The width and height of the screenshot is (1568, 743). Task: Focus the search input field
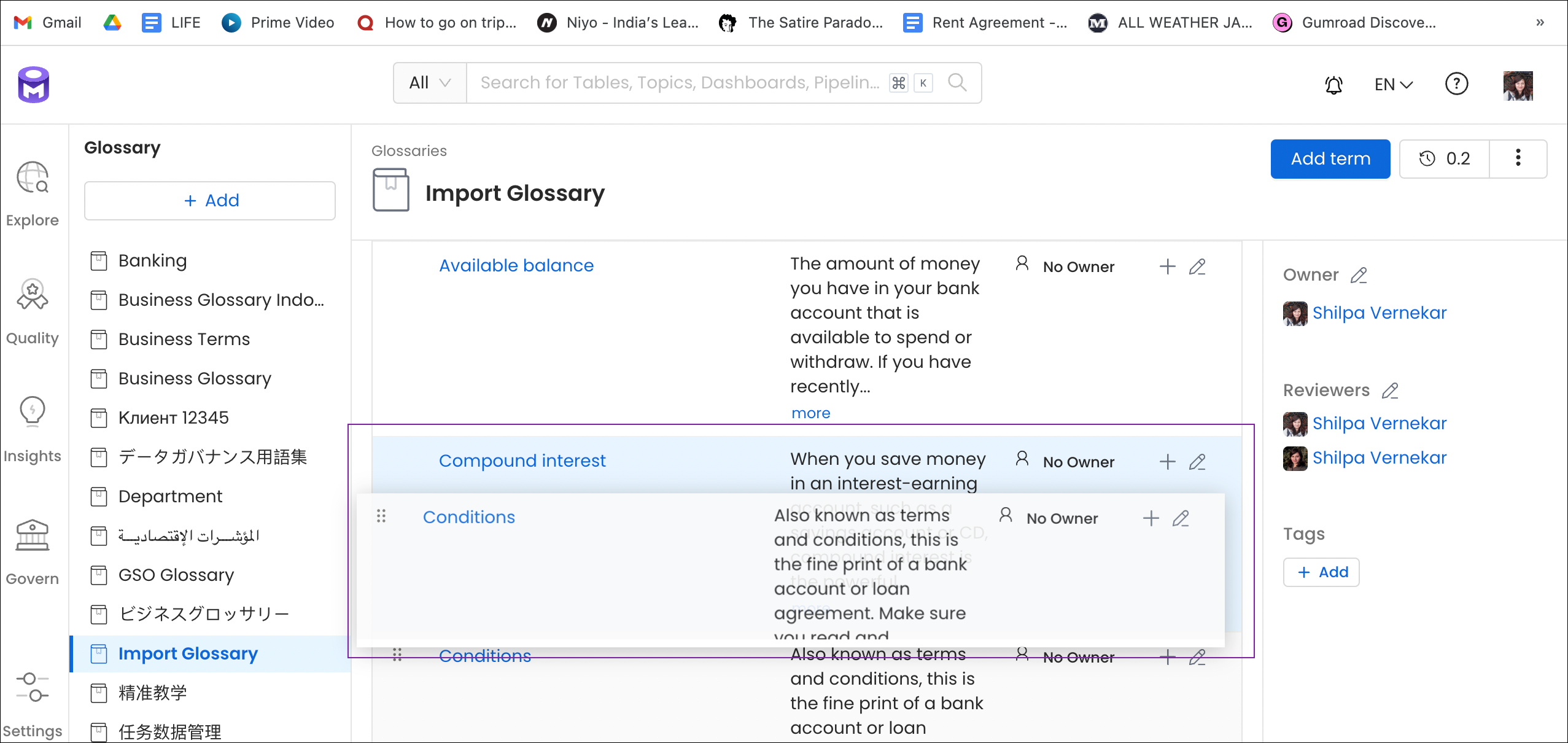pyautogui.click(x=679, y=83)
